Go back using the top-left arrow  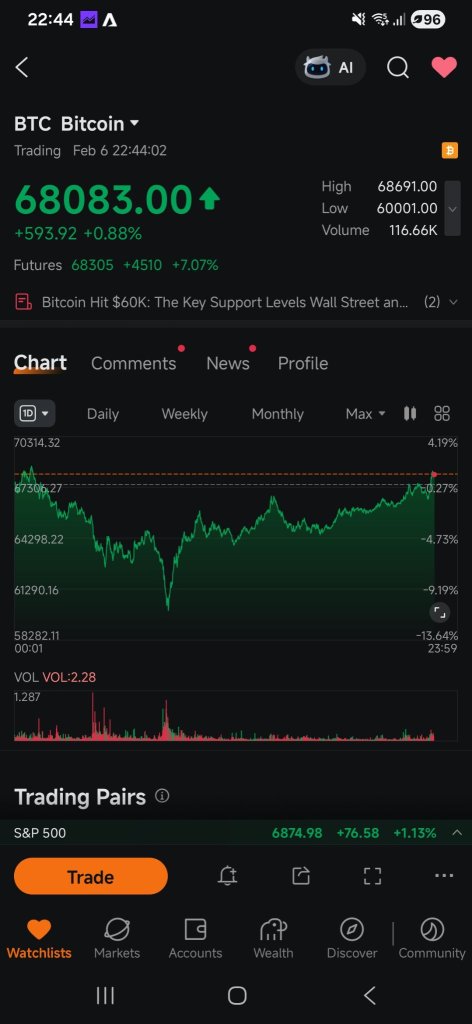pos(22,67)
